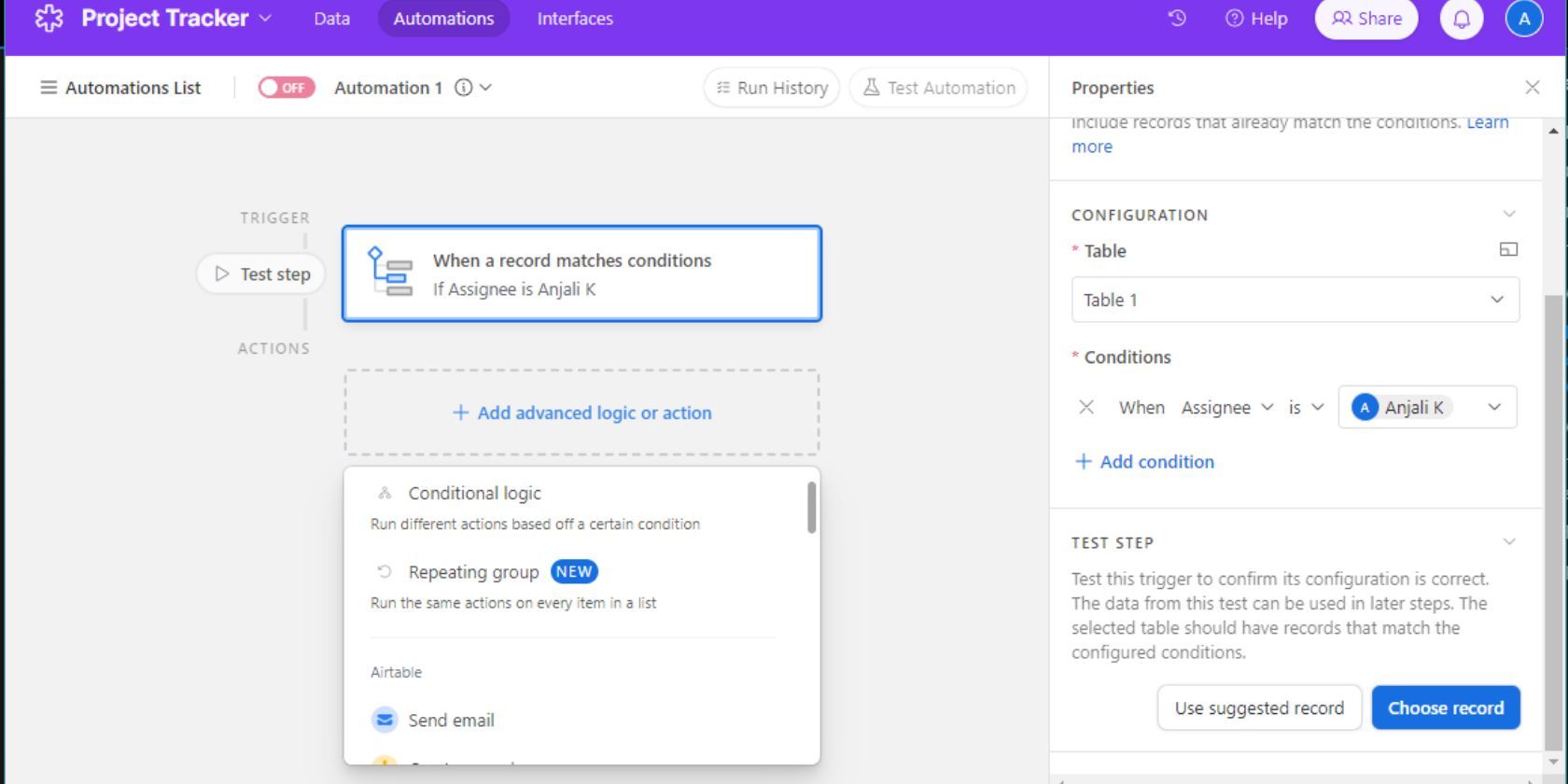Click the Send email envelope icon
The width and height of the screenshot is (1568, 784).
[x=384, y=720]
